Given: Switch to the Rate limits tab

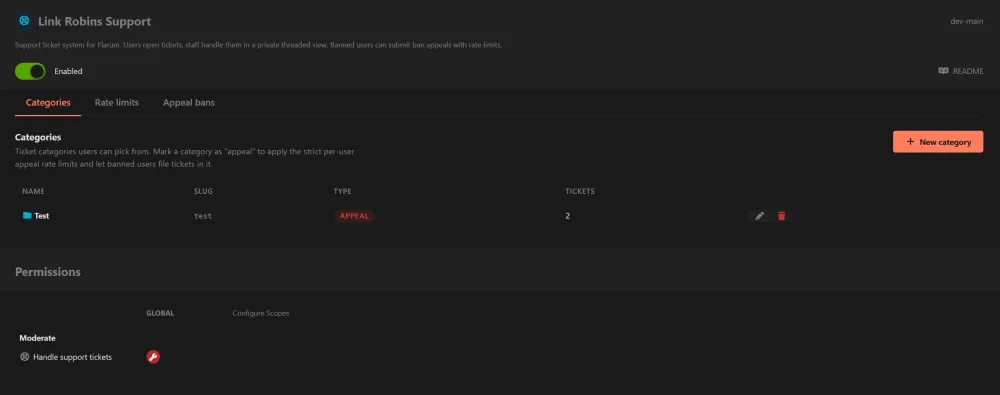Looking at the screenshot, I should [x=117, y=102].
